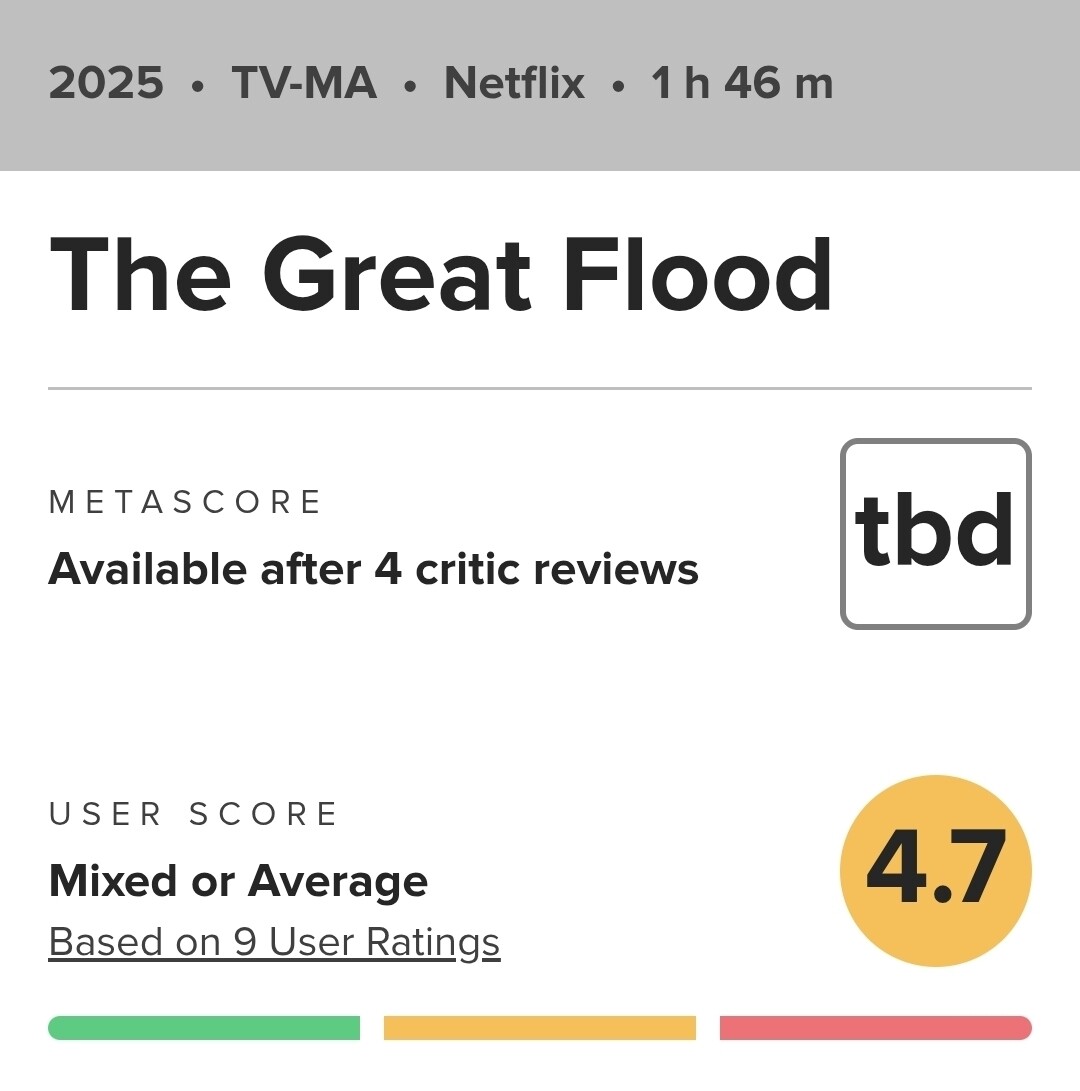1080x1091 pixels.
Task: Select the yellow mixed ratings bar segment
Action: coord(540,1028)
